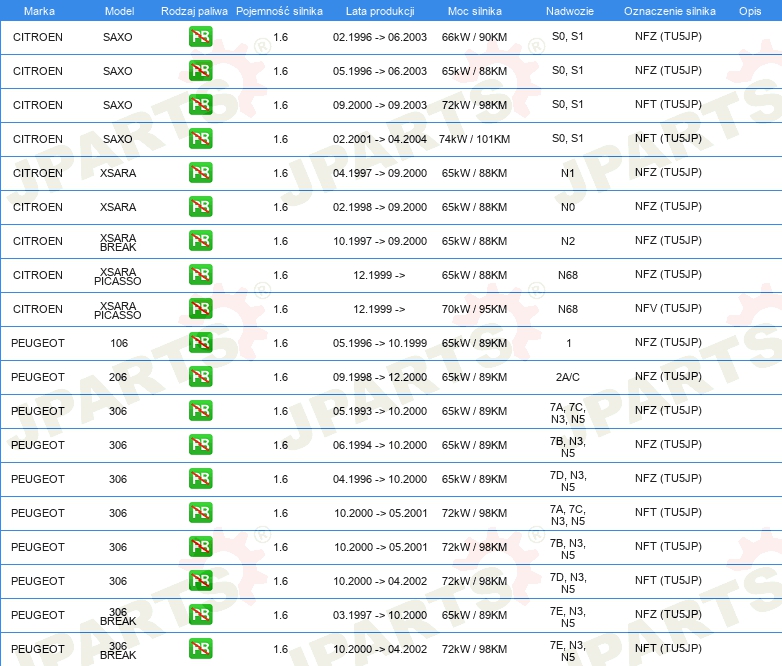Click the 2A/C body code cell
The height and width of the screenshot is (666, 782).
(x=568, y=377)
